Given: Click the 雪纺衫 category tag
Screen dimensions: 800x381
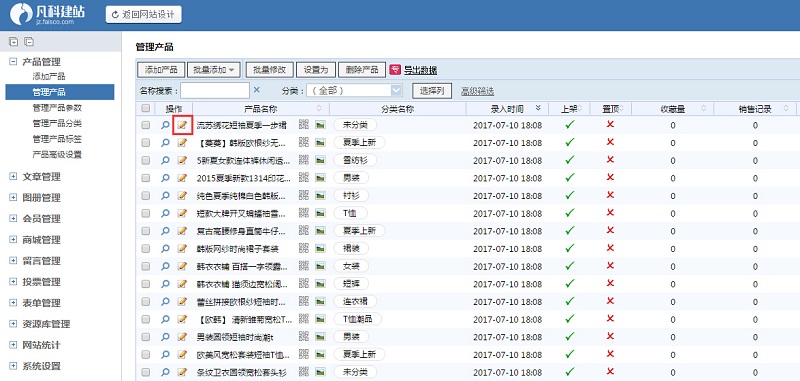Looking at the screenshot, I should click(x=355, y=160).
